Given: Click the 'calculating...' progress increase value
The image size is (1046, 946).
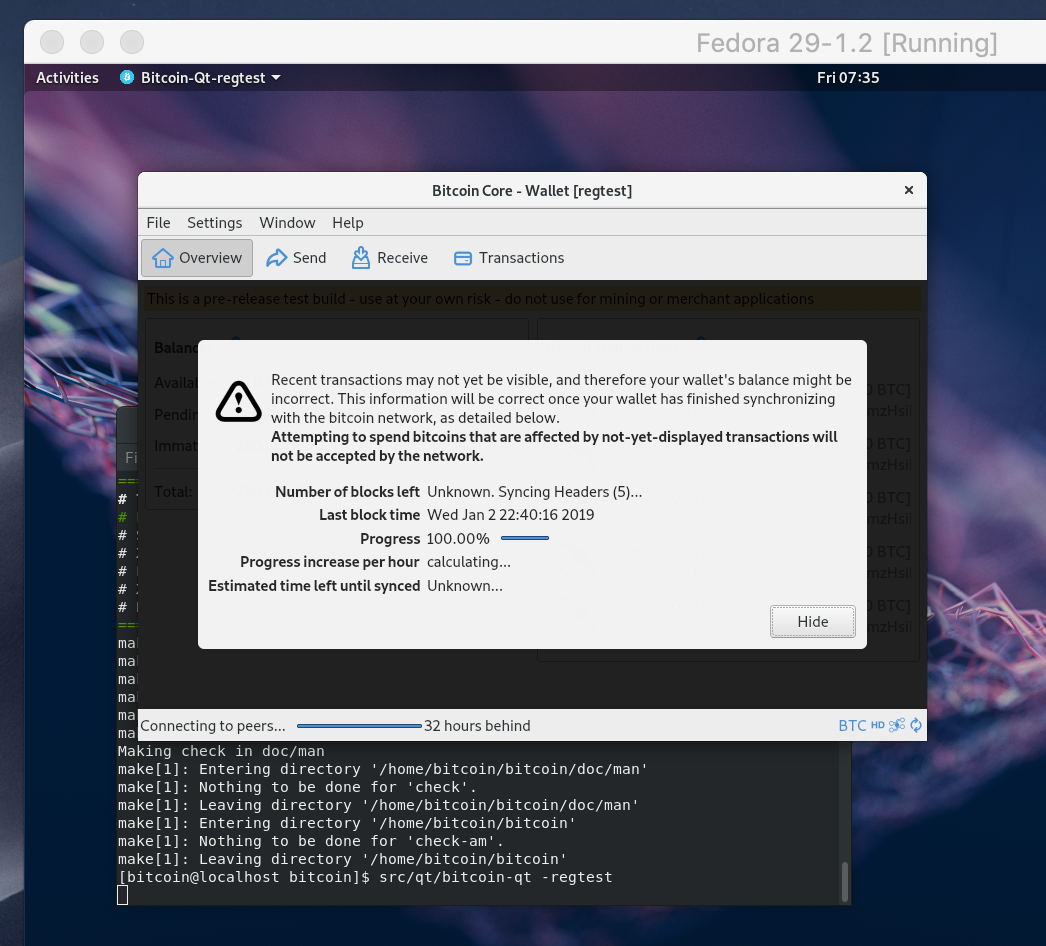Looking at the screenshot, I should [469, 562].
